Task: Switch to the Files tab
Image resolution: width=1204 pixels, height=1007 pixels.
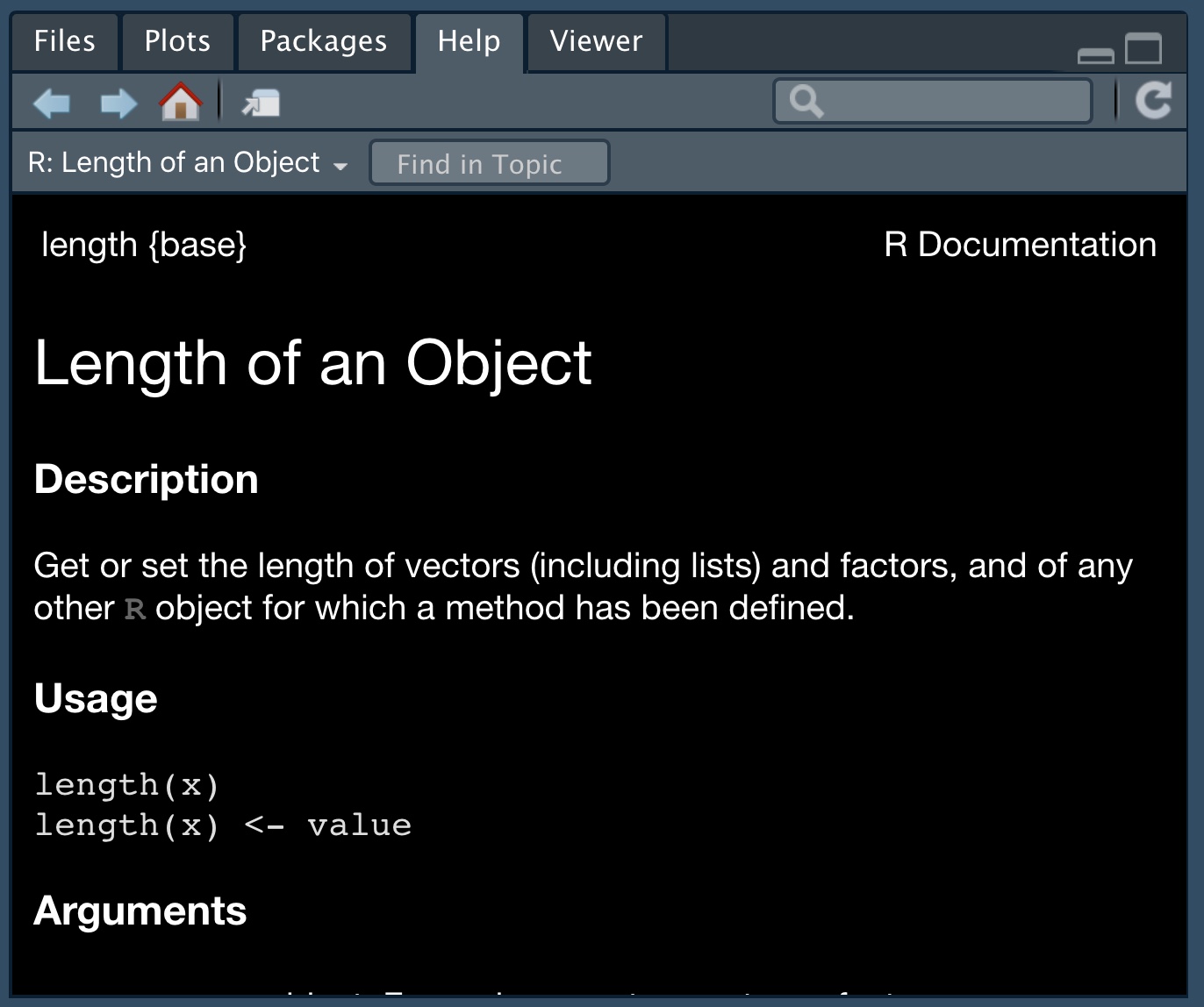Action: [x=64, y=41]
